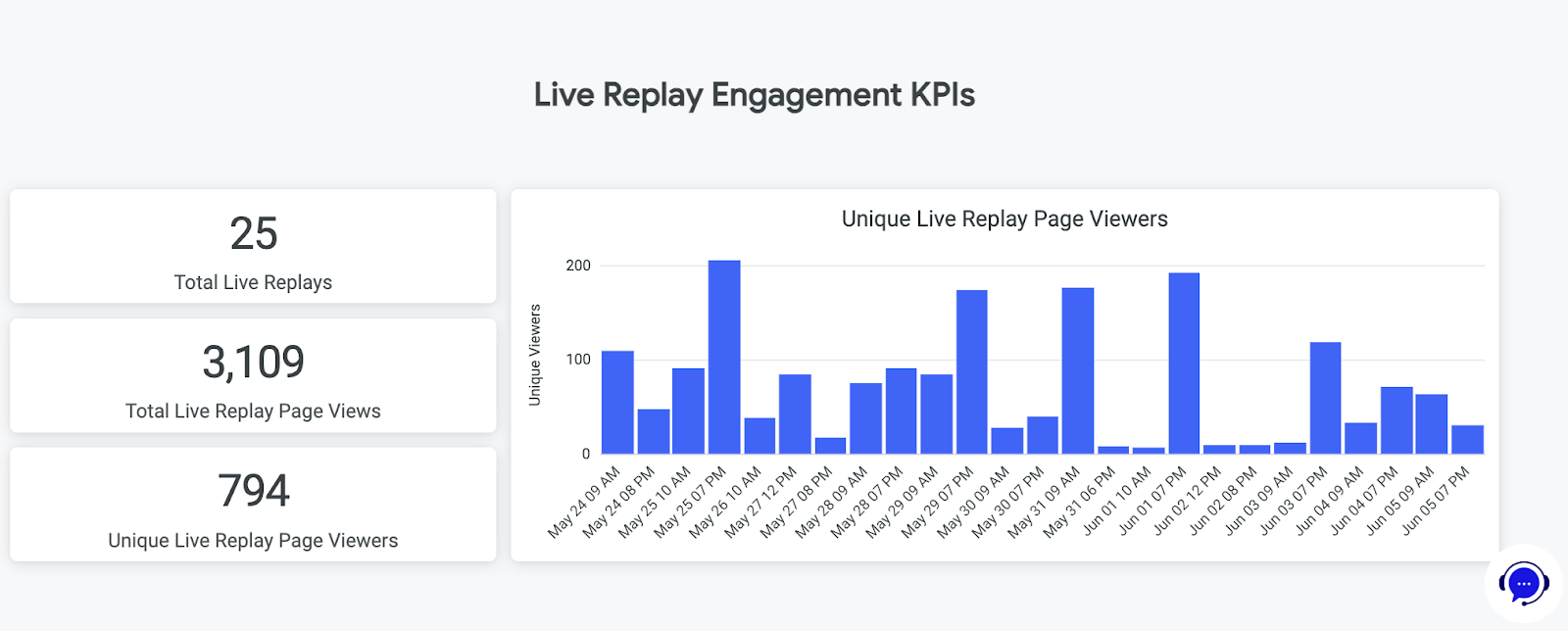Click the Total Live Replays card
1568x631 pixels.
coord(253,247)
